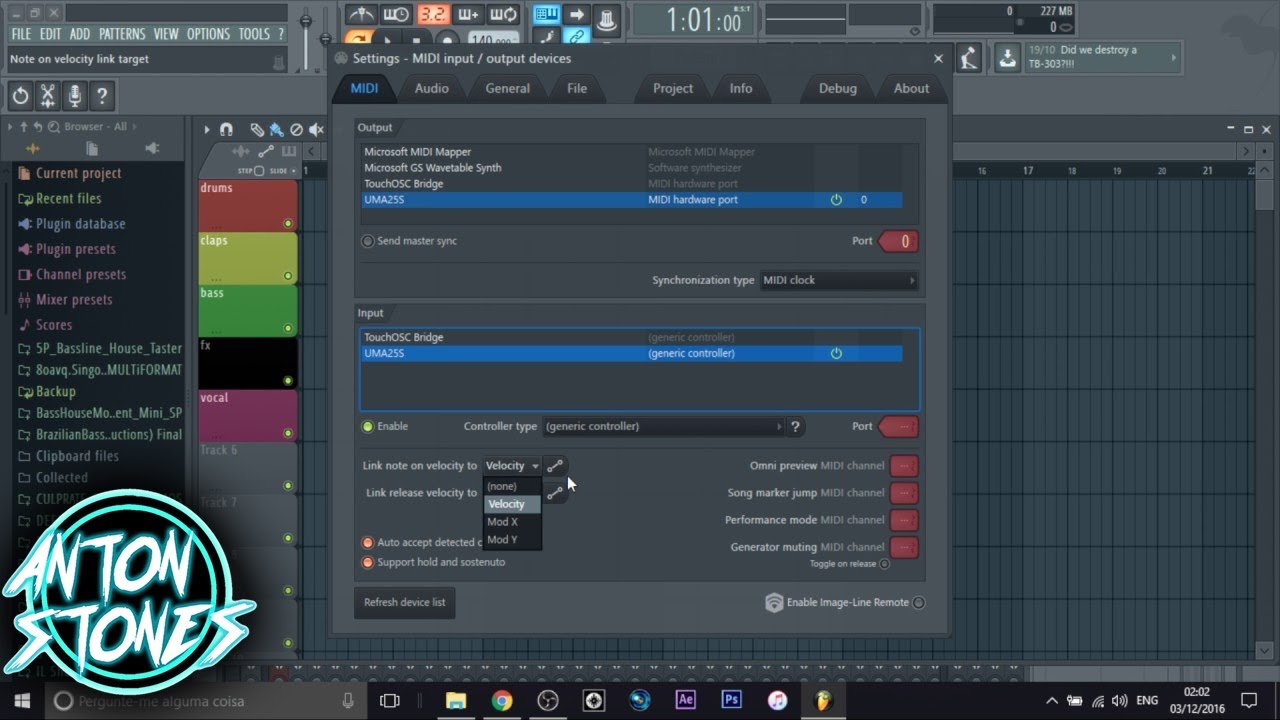Open the Debug settings tab

pos(838,88)
